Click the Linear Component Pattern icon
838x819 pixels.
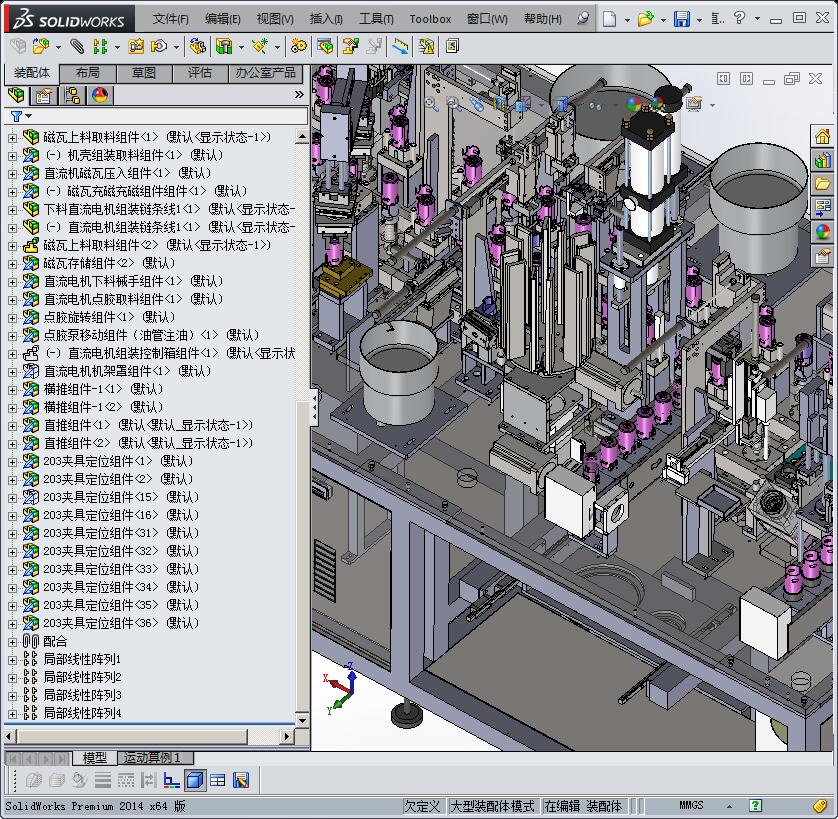point(100,47)
